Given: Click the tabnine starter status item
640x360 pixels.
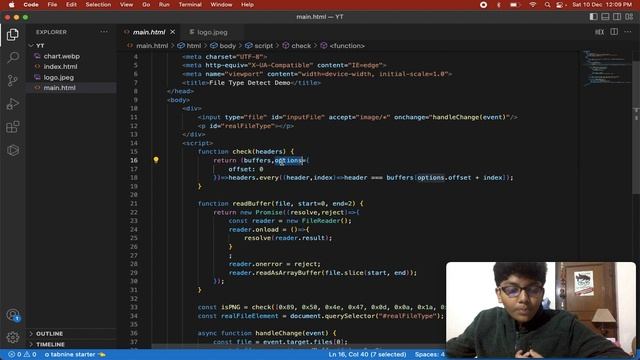Looking at the screenshot, I should [75, 354].
